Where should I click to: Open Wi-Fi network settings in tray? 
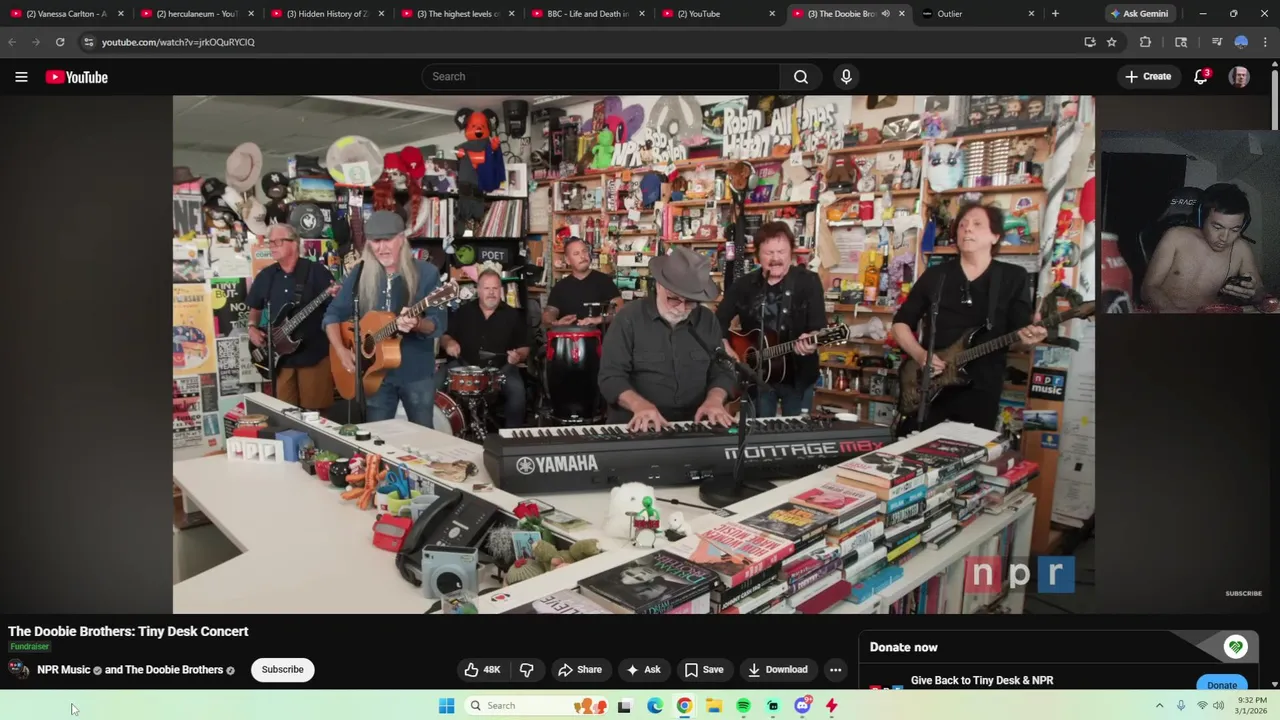1202,706
